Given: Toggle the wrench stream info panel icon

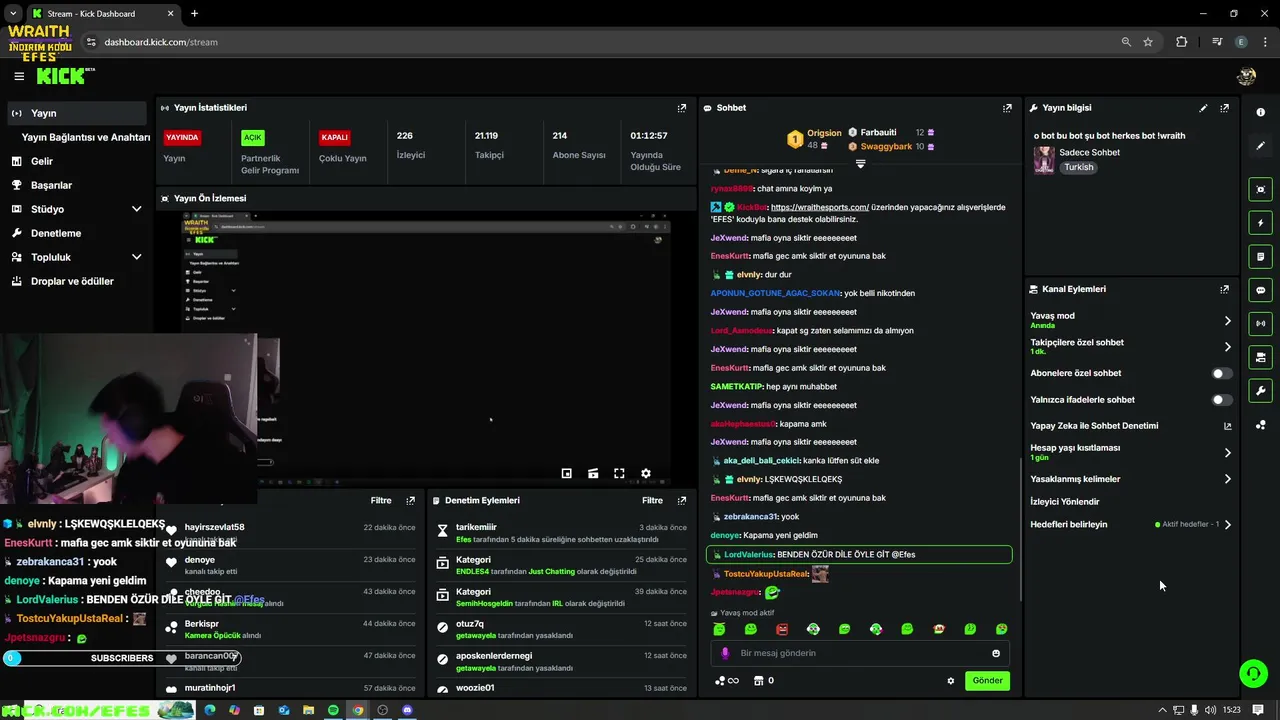Looking at the screenshot, I should (x=1261, y=391).
